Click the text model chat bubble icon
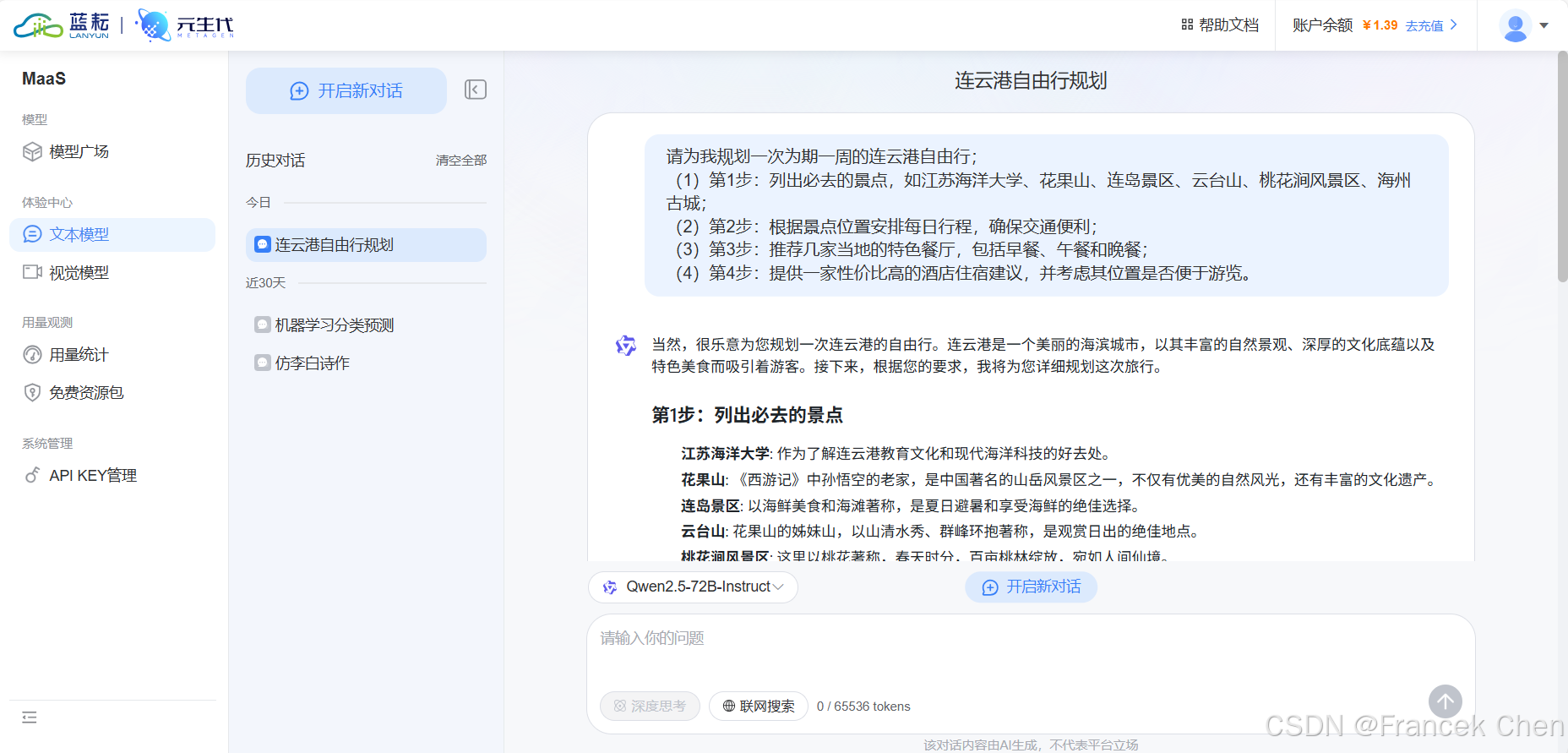 (x=32, y=234)
